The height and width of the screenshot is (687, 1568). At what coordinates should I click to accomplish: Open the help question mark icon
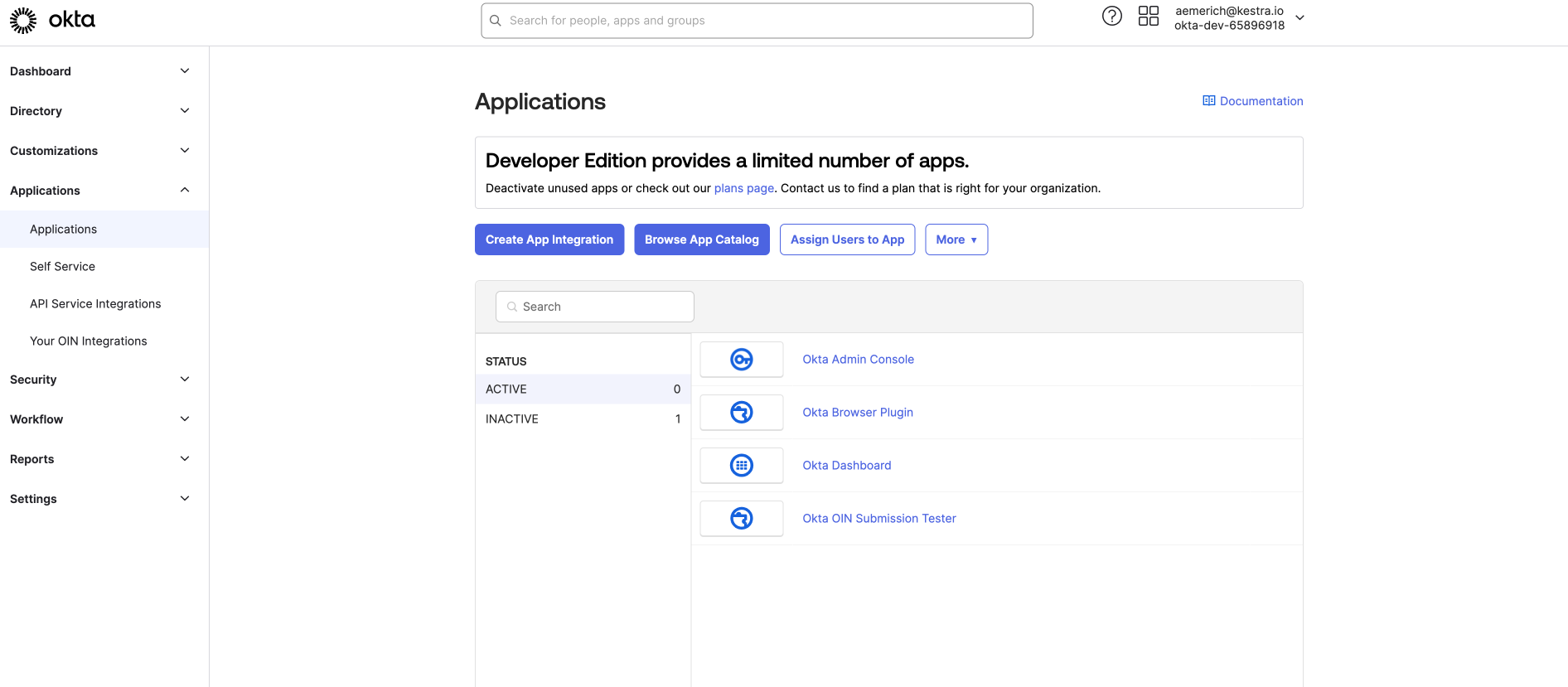pos(1111,16)
